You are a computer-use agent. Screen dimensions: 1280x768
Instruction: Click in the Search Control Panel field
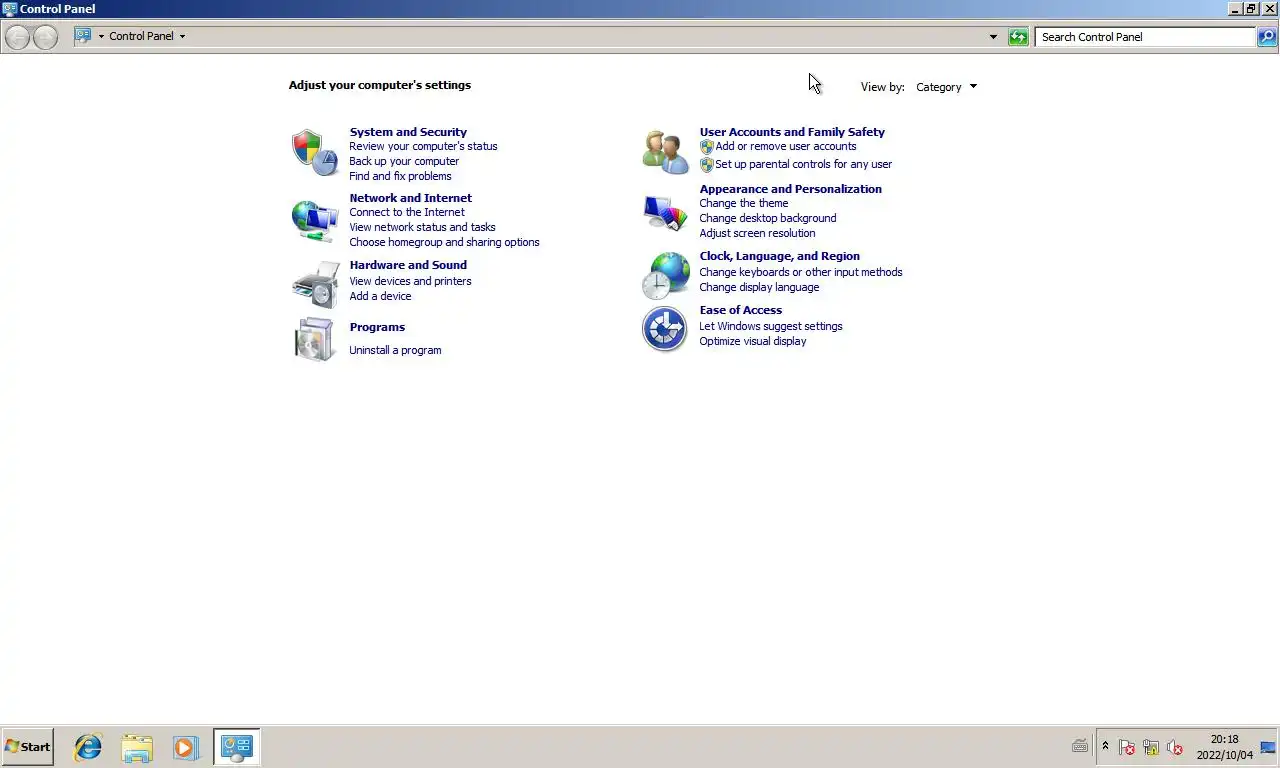point(1145,37)
